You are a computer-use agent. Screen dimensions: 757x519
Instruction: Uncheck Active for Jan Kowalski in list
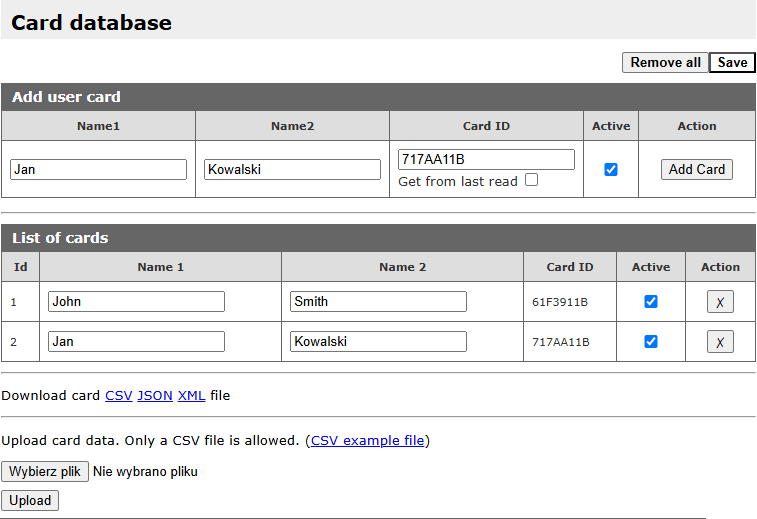click(x=651, y=342)
